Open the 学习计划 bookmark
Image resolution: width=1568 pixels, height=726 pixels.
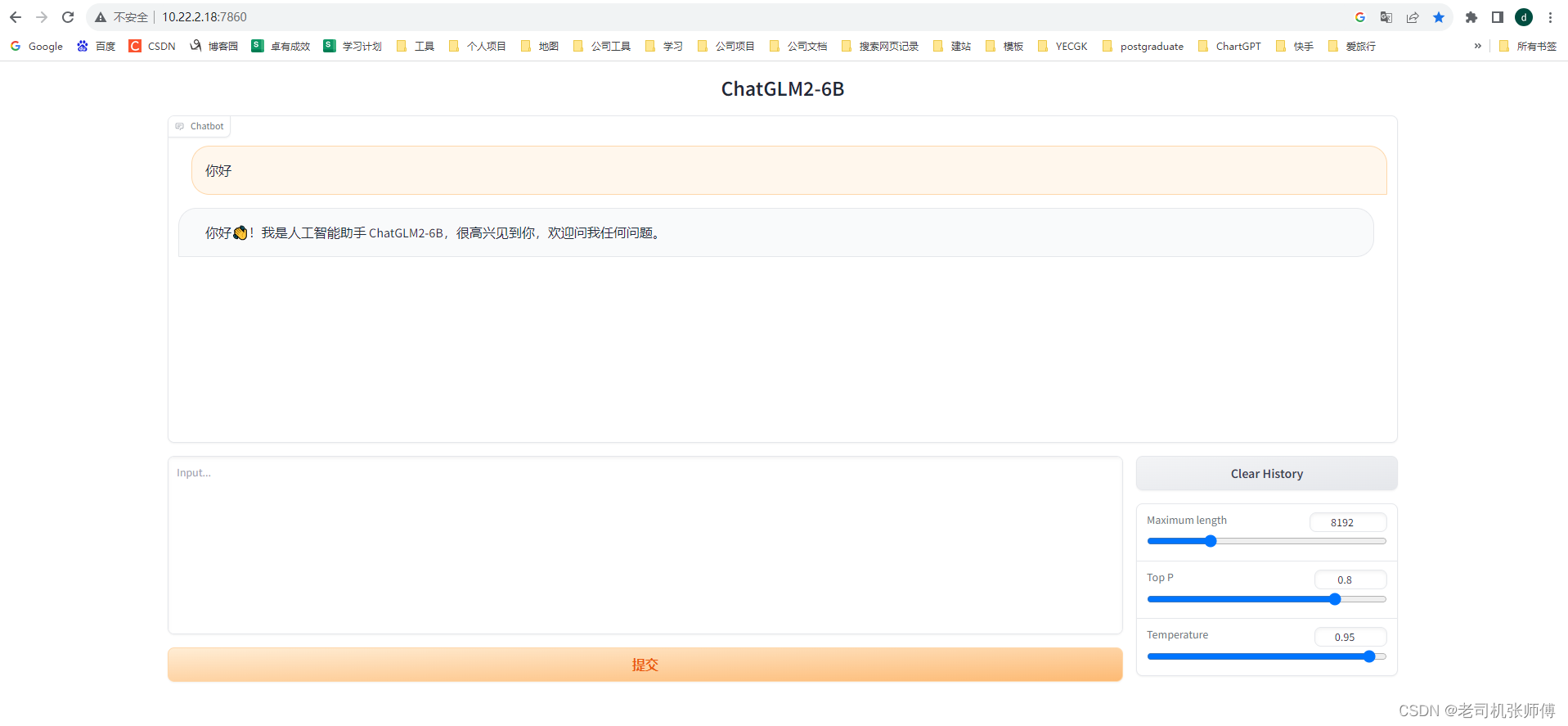coord(353,47)
